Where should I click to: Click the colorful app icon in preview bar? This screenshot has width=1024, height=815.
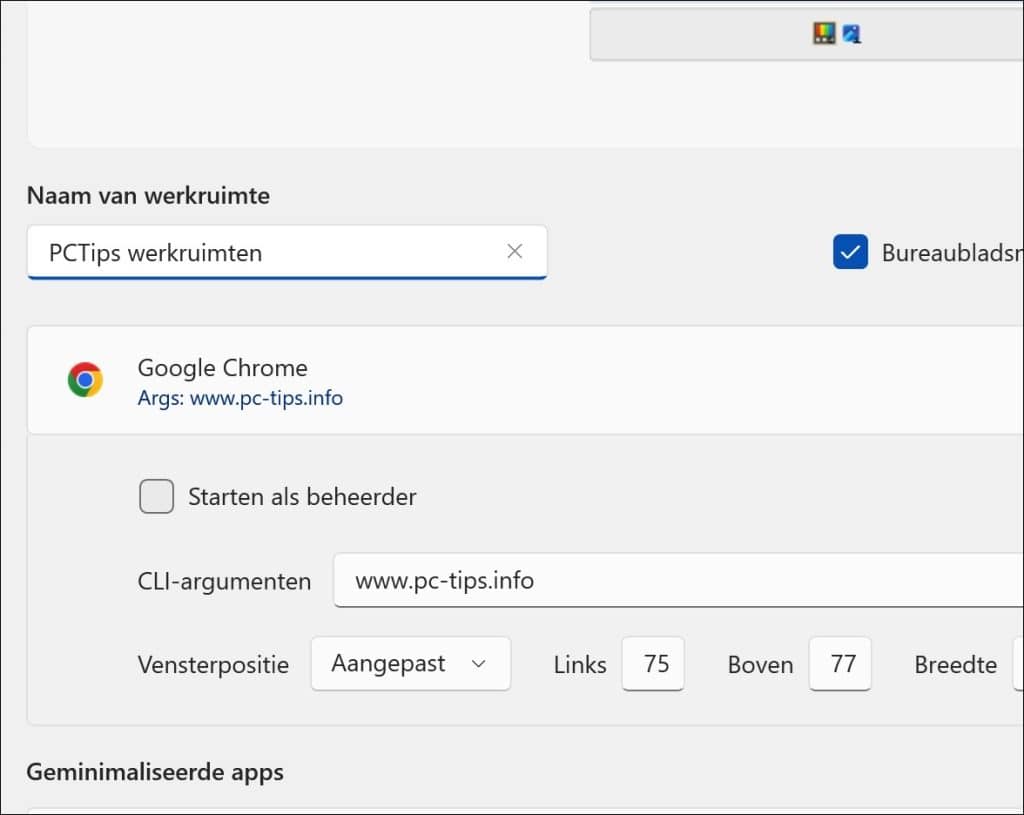pyautogui.click(x=824, y=33)
